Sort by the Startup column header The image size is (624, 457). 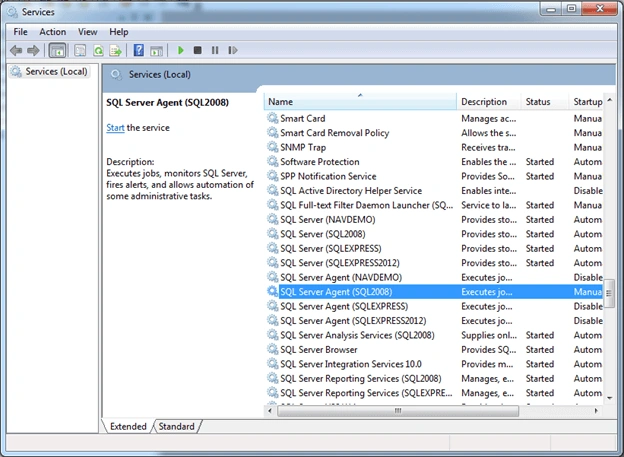[x=587, y=102]
